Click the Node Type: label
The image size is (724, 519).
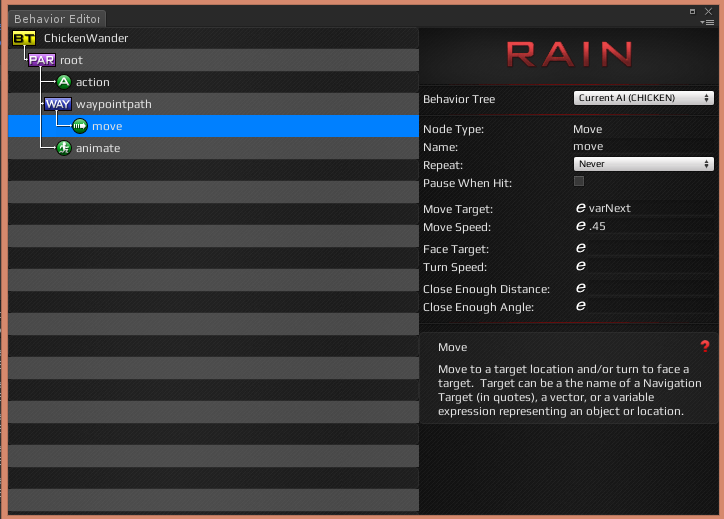click(x=453, y=129)
